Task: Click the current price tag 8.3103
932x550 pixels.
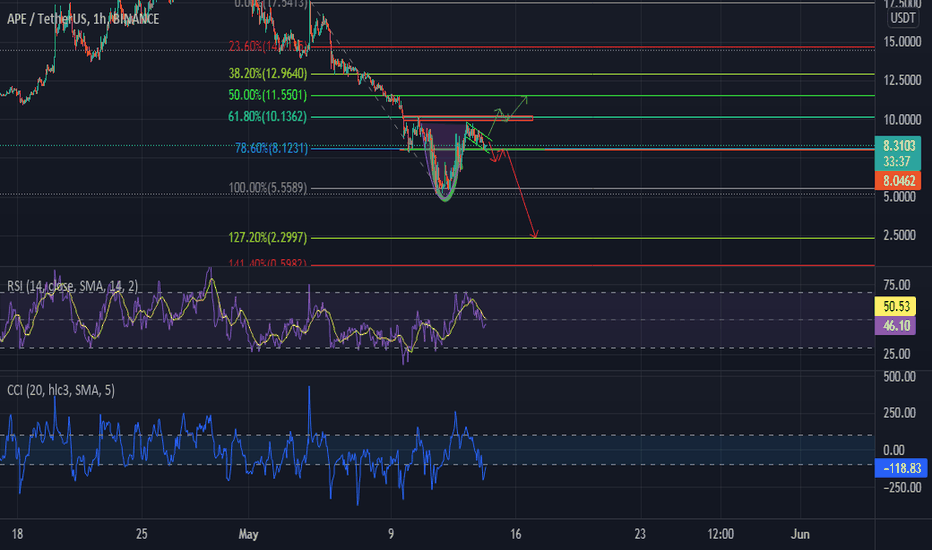Action: click(898, 153)
